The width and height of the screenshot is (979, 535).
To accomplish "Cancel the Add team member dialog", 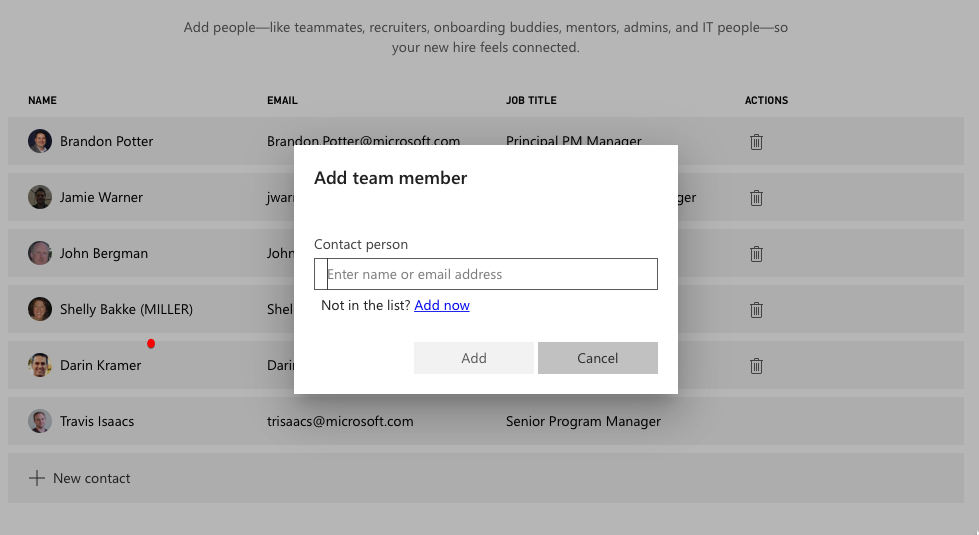I will coord(597,358).
